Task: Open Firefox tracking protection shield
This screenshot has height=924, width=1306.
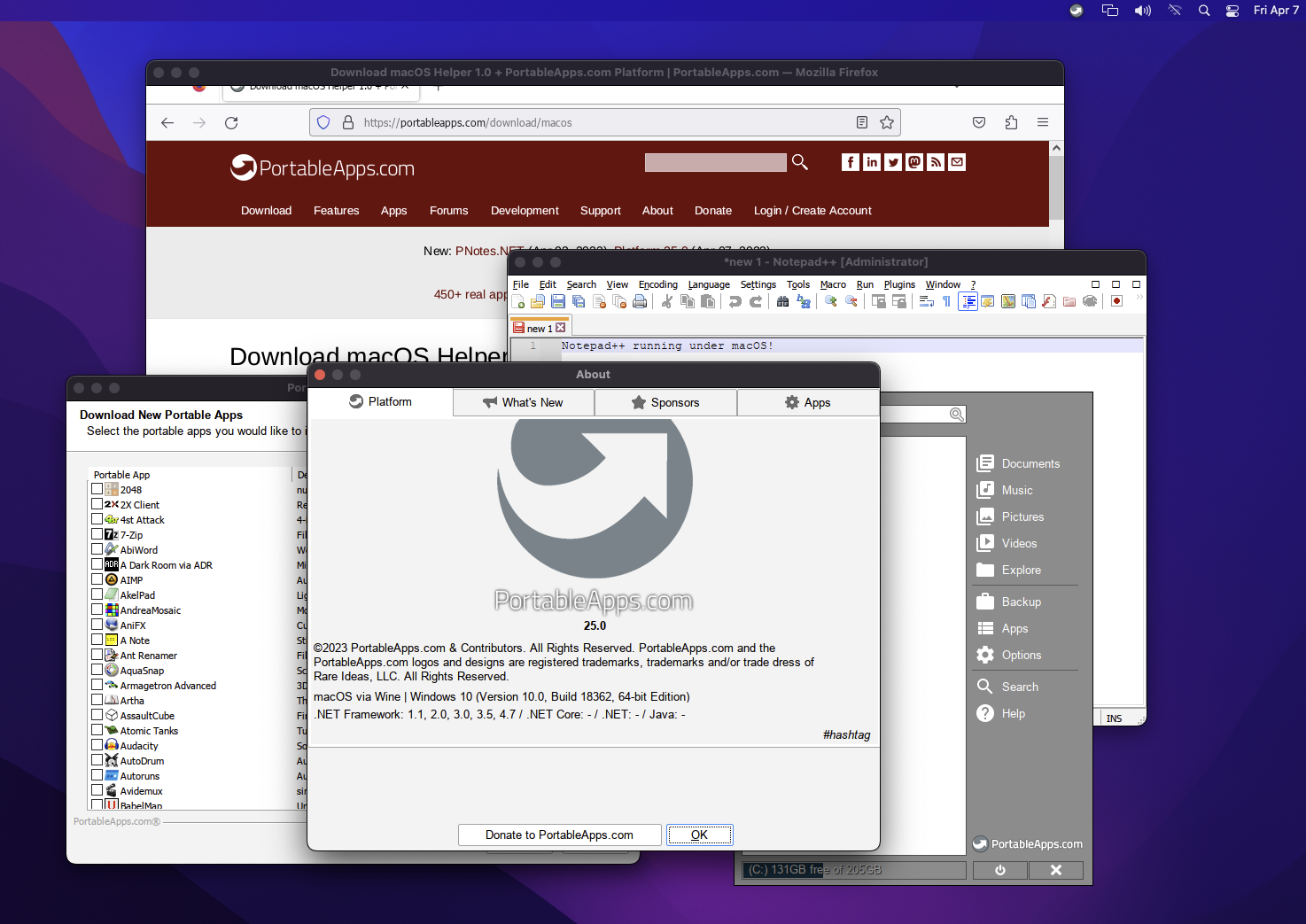Action: pos(323,122)
